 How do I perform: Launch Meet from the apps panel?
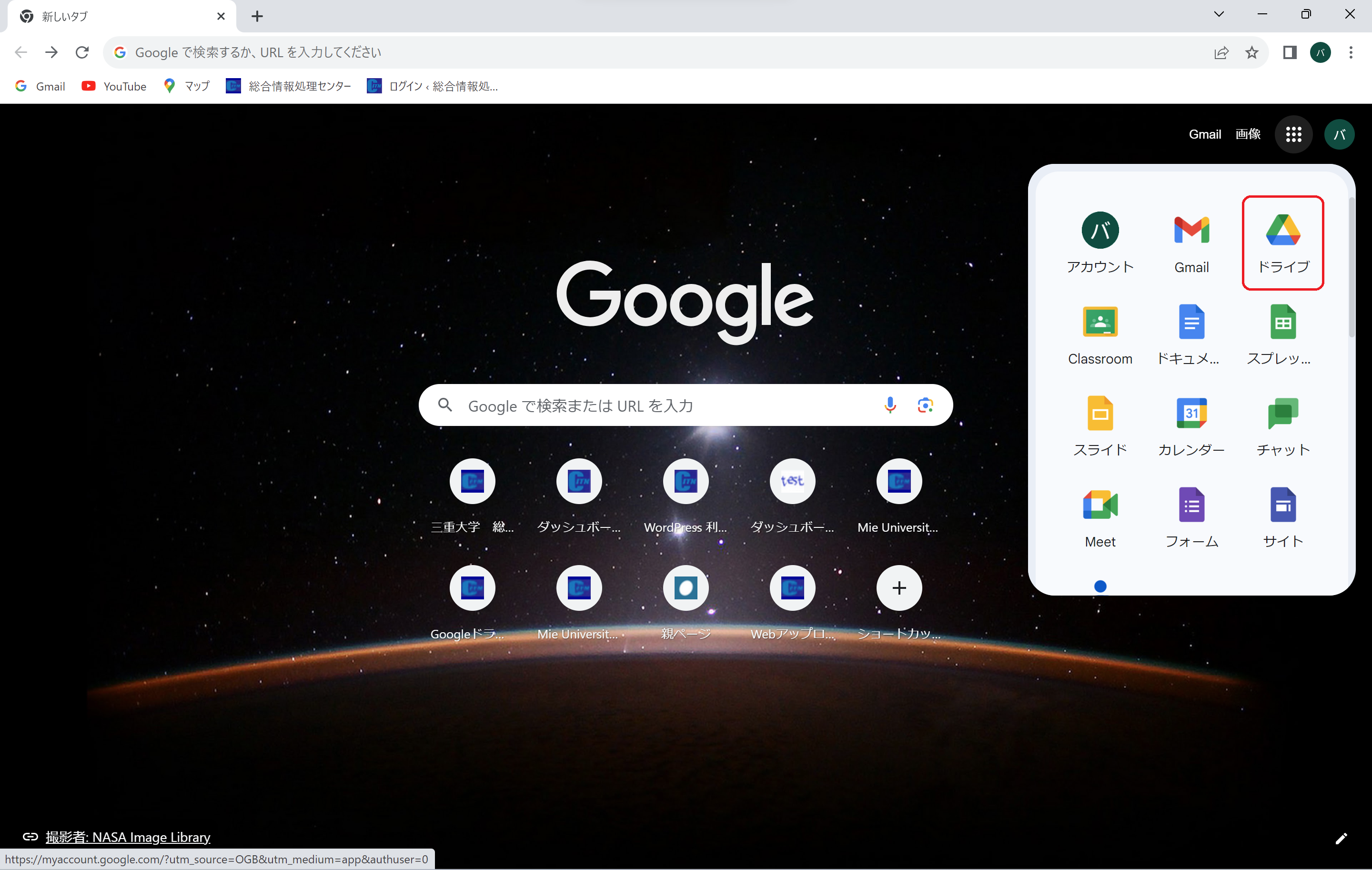[x=1100, y=518]
